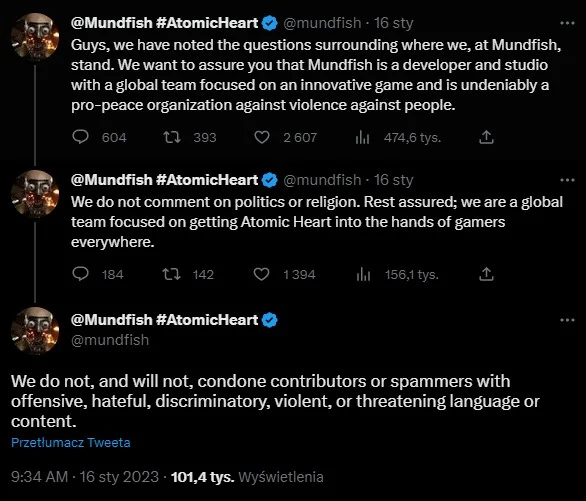586x501 pixels.
Task: Open more options menu on first tweet
Action: [567, 23]
